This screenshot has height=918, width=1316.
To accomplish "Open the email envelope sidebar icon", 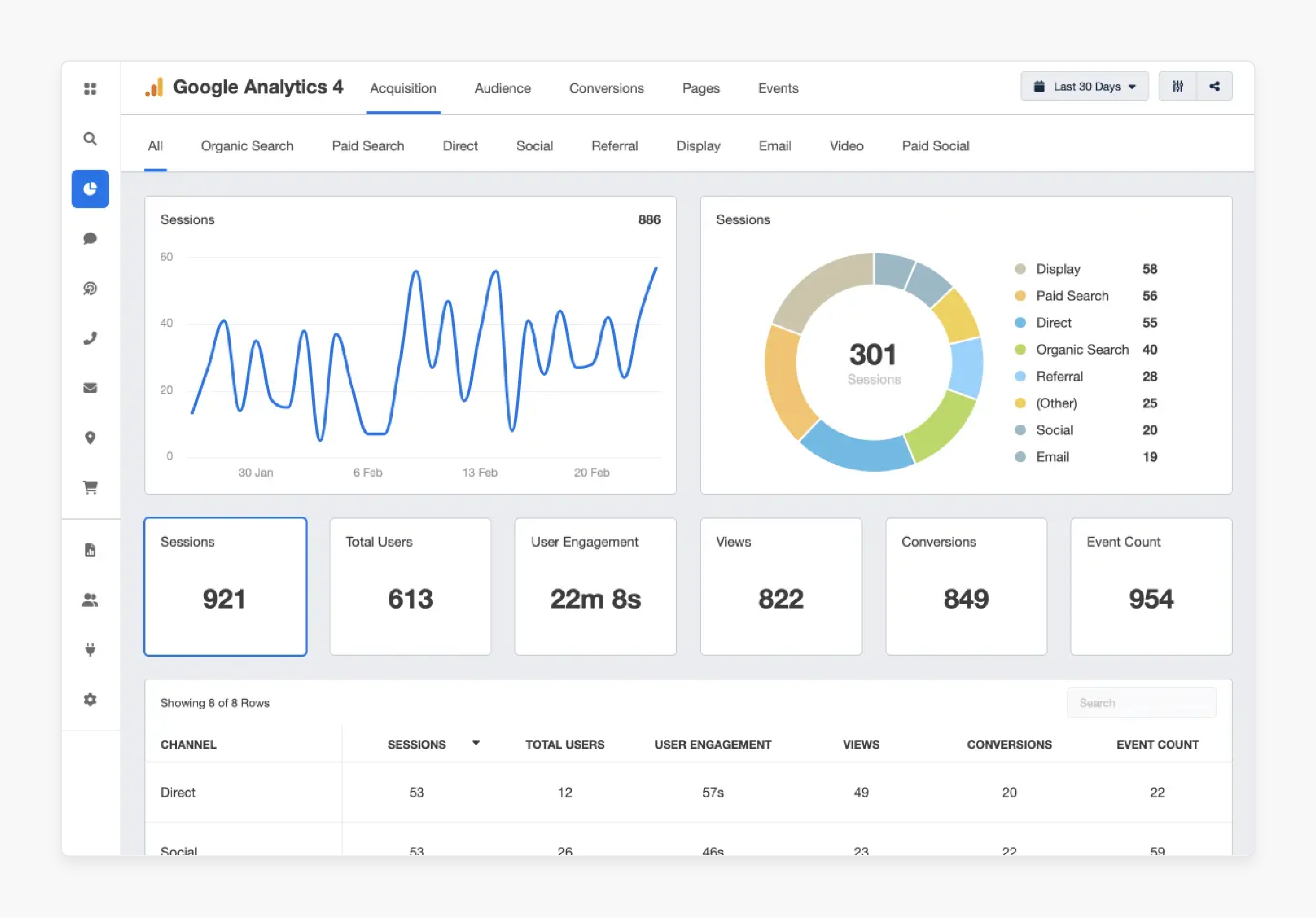I will 90,388.
